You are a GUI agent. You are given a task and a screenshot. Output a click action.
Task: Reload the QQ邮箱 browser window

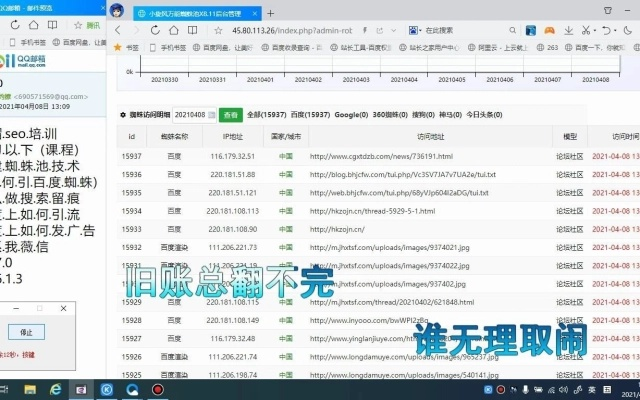[15, 25]
